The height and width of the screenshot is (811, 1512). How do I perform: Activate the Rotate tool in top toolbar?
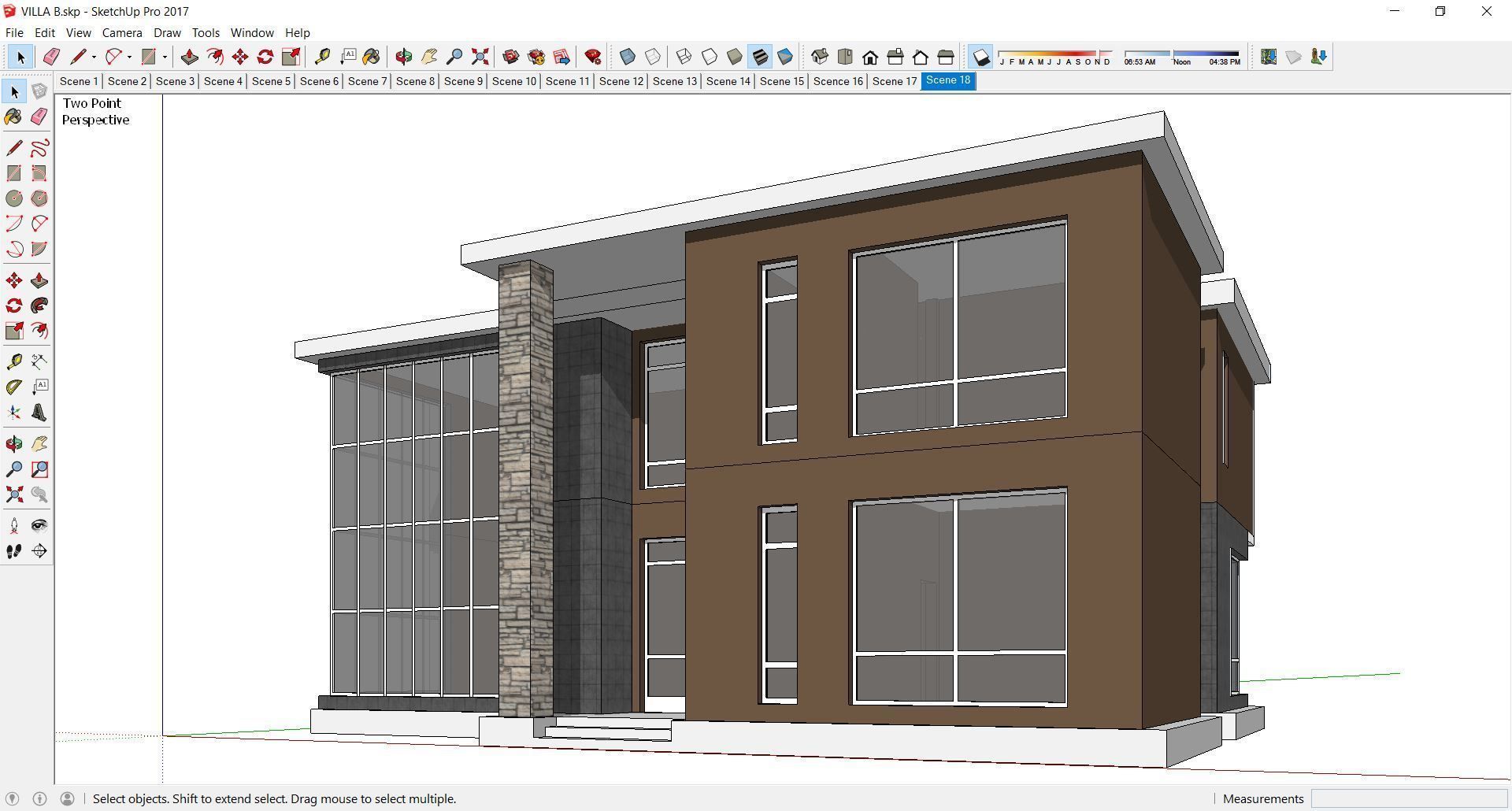[x=265, y=57]
